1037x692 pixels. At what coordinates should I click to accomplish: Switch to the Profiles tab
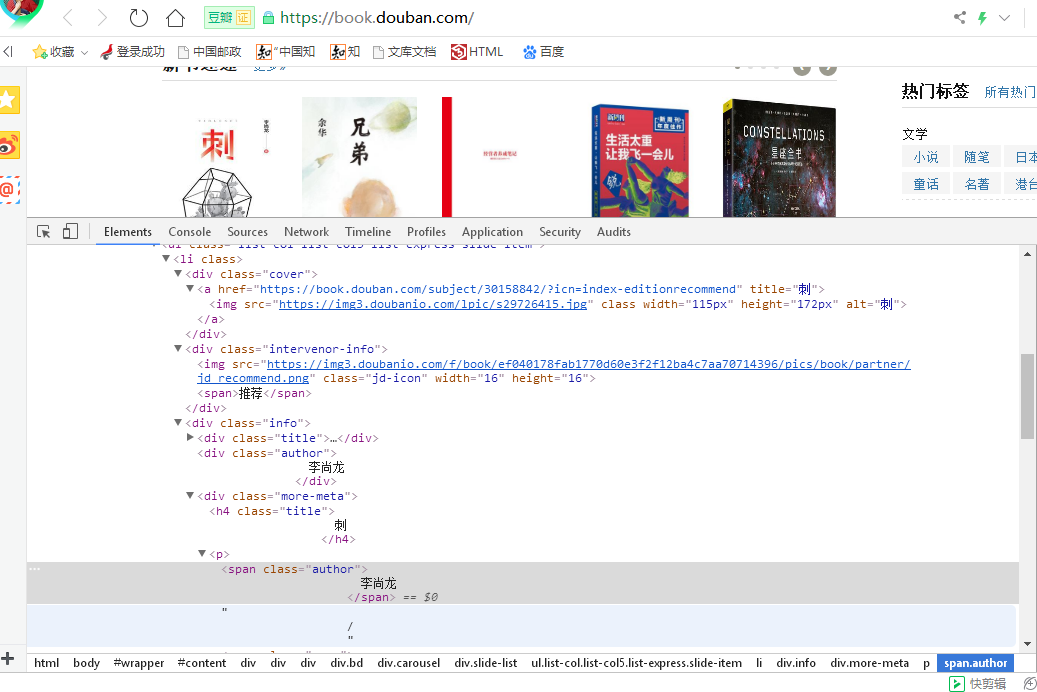(x=427, y=232)
